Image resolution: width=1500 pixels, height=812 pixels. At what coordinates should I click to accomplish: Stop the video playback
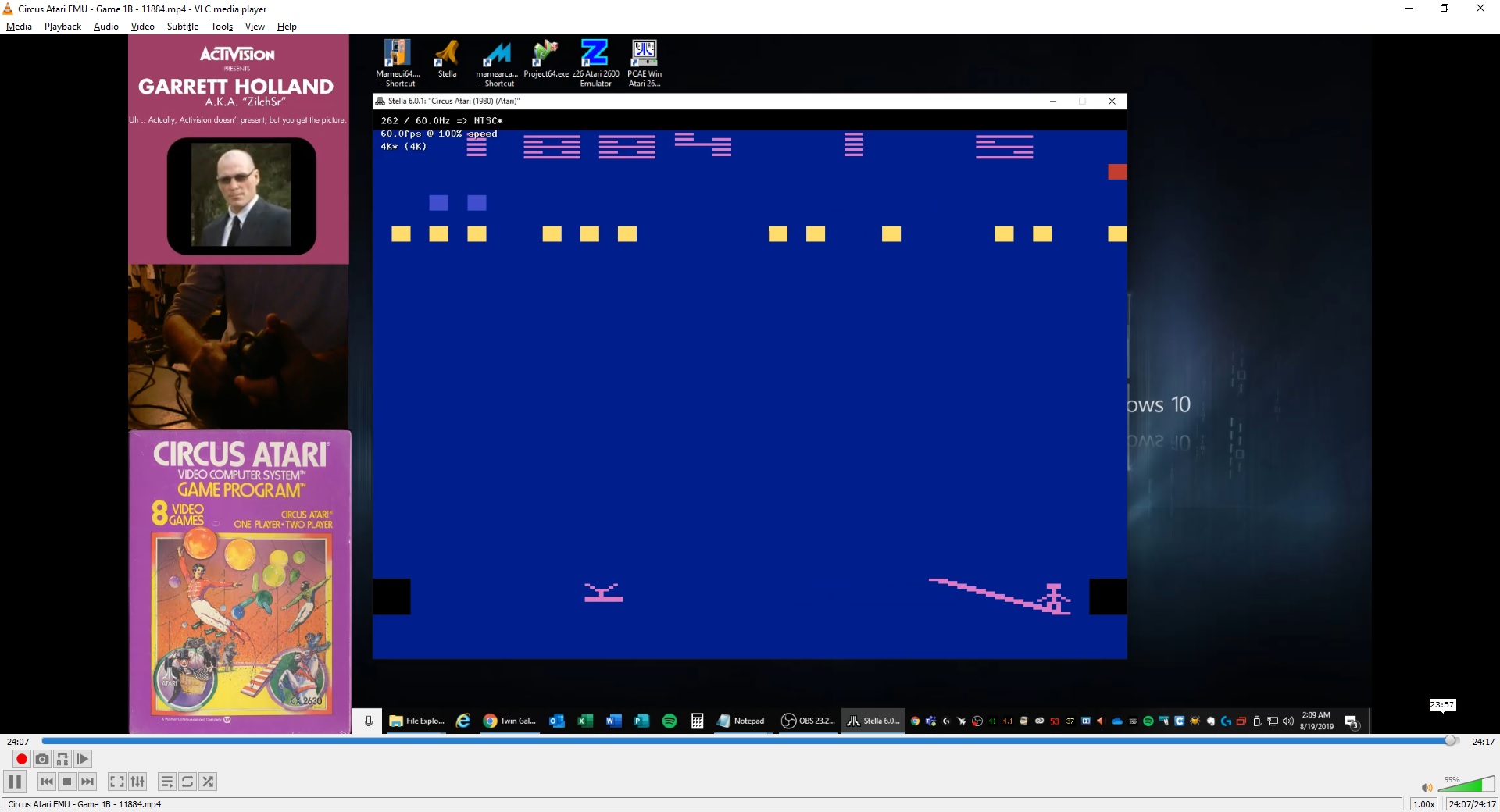[67, 782]
